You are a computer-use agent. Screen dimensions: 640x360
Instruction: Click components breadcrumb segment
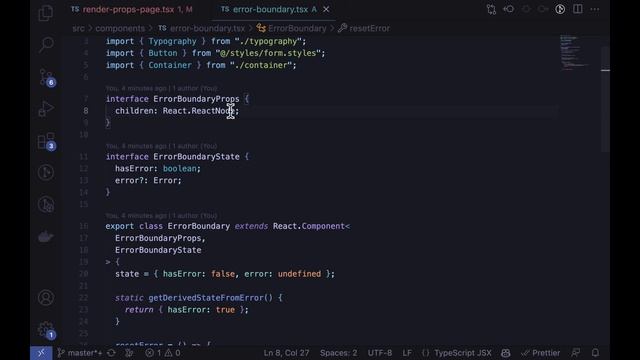120,29
